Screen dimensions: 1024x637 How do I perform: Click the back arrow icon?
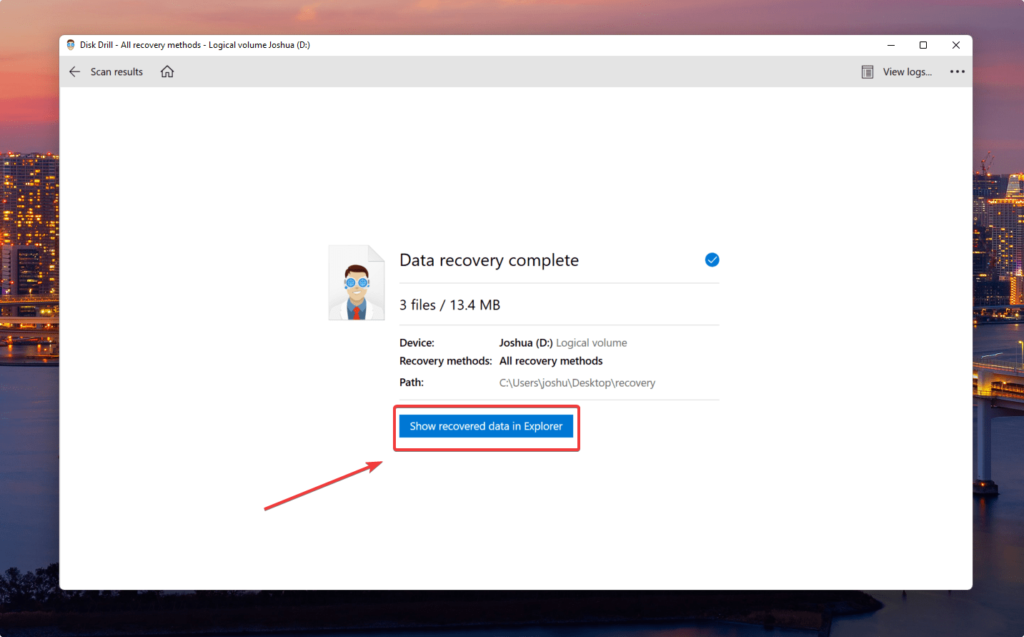pos(74,72)
